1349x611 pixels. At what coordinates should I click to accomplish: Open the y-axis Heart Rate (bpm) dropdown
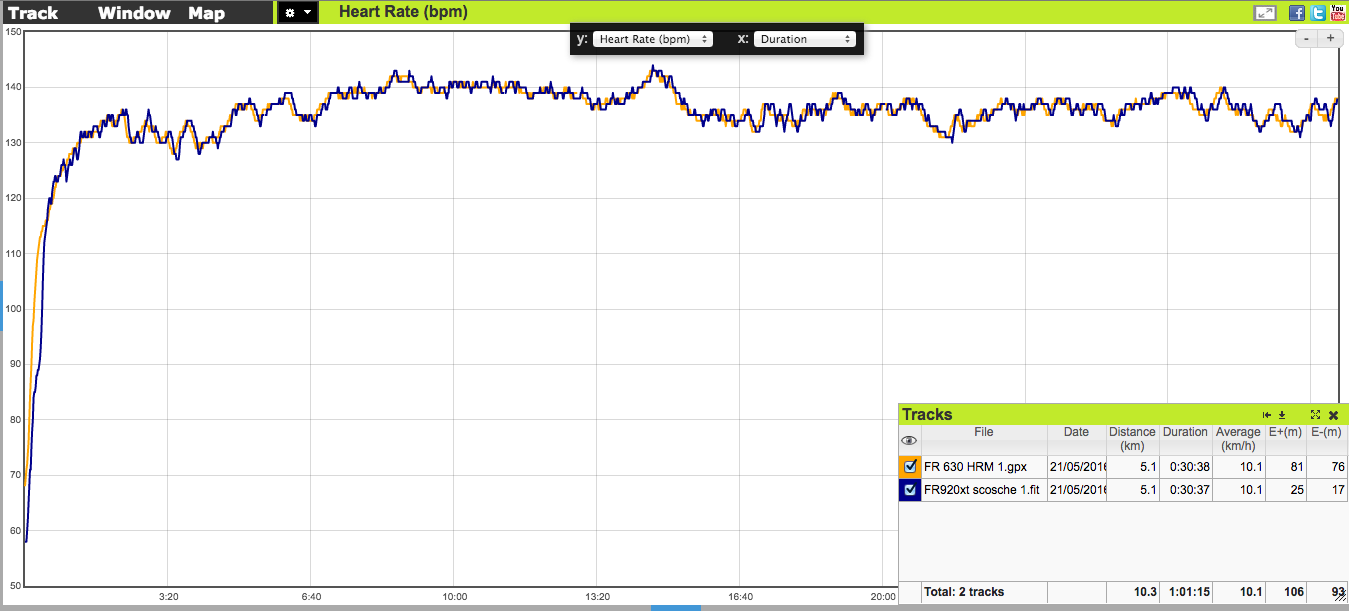(x=652, y=39)
